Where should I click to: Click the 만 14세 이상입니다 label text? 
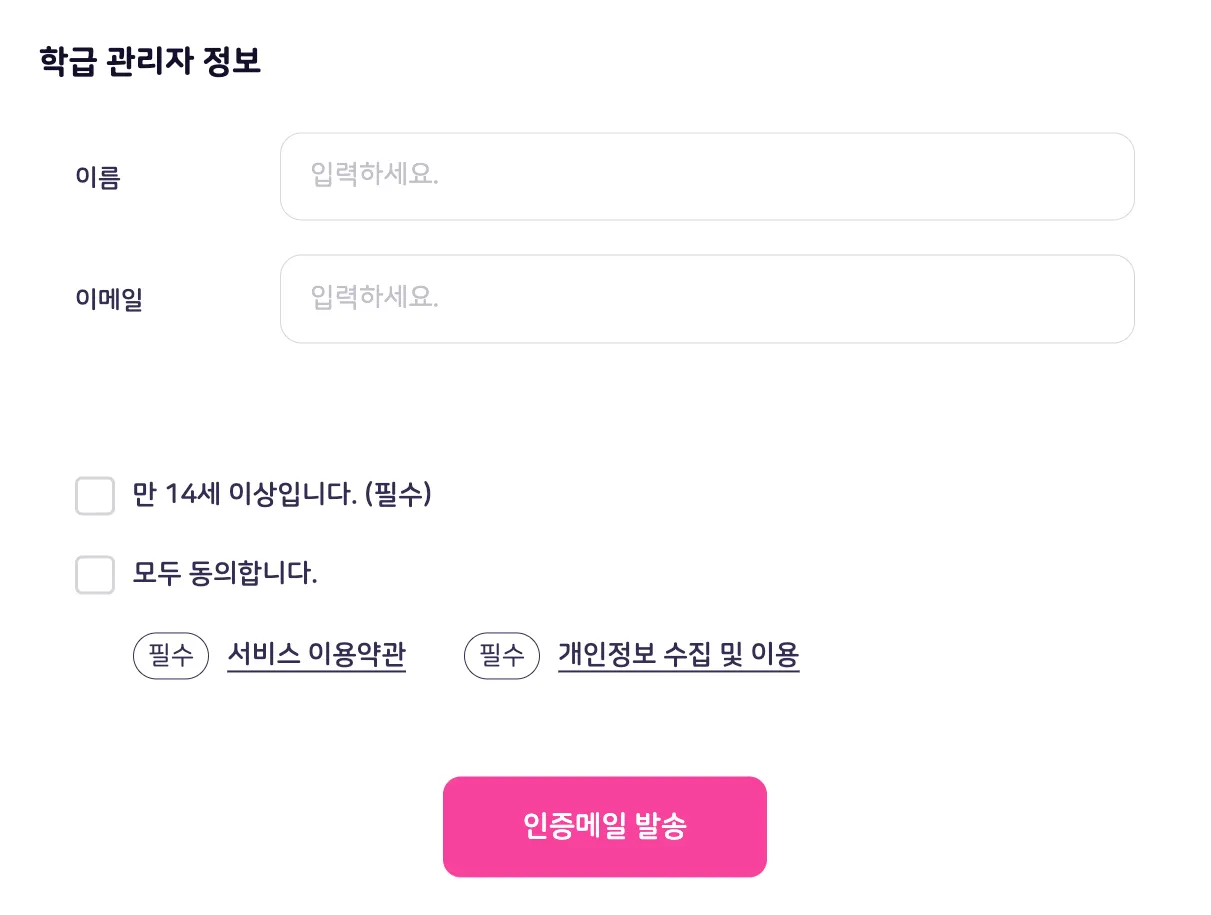point(245,494)
